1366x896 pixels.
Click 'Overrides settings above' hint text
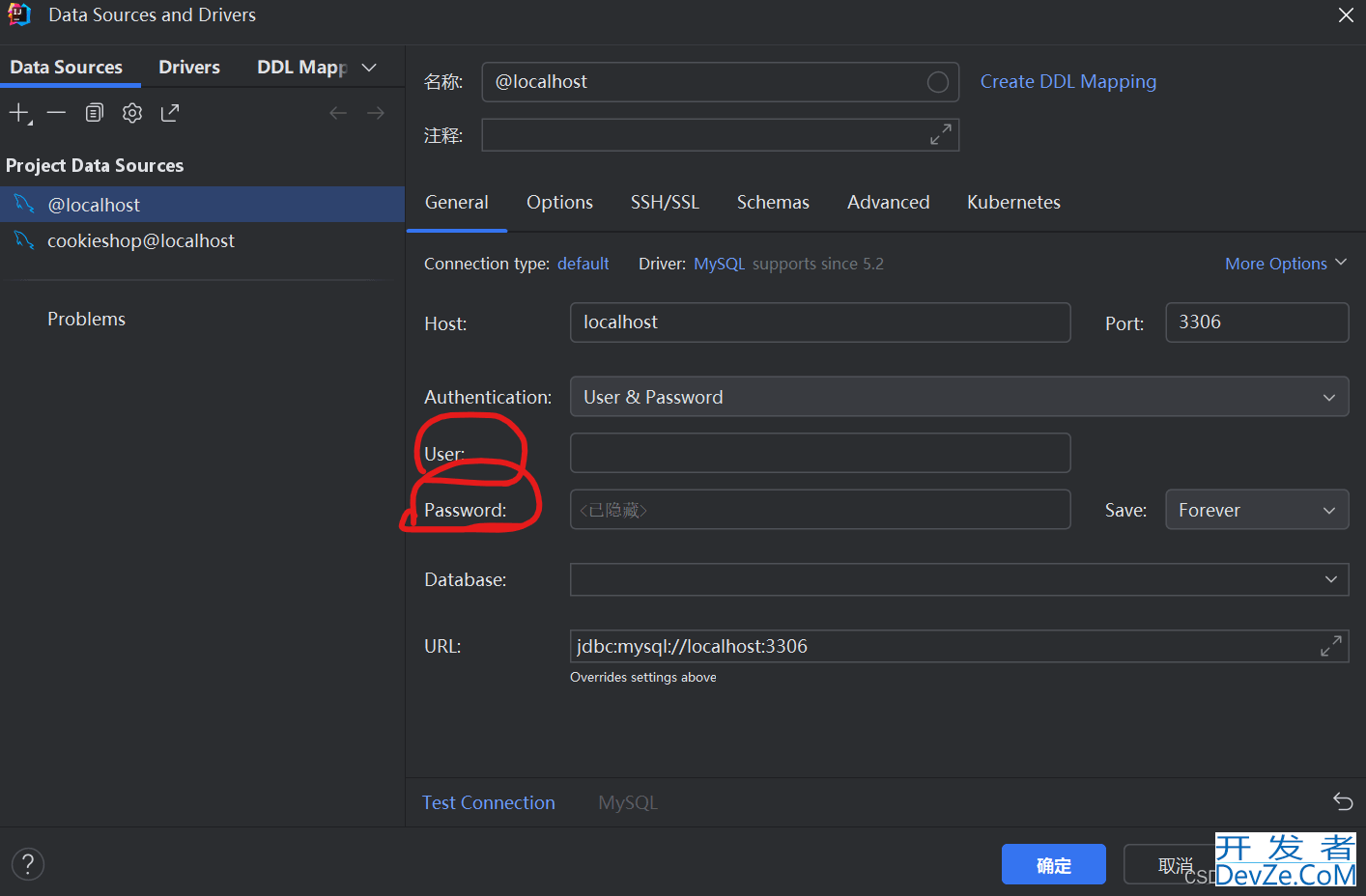643,677
